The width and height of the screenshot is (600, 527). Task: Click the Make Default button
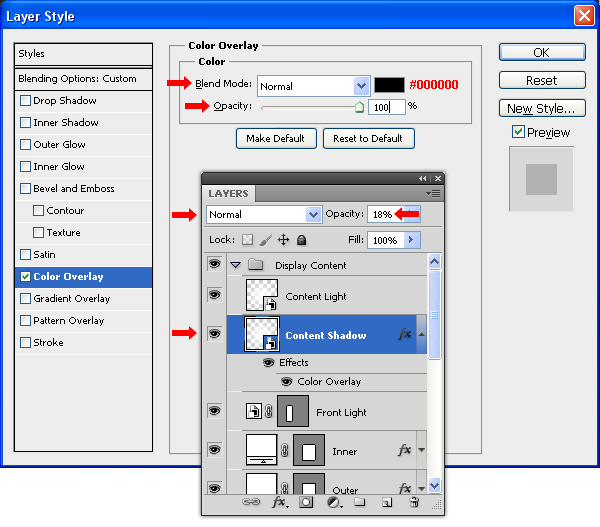276,138
